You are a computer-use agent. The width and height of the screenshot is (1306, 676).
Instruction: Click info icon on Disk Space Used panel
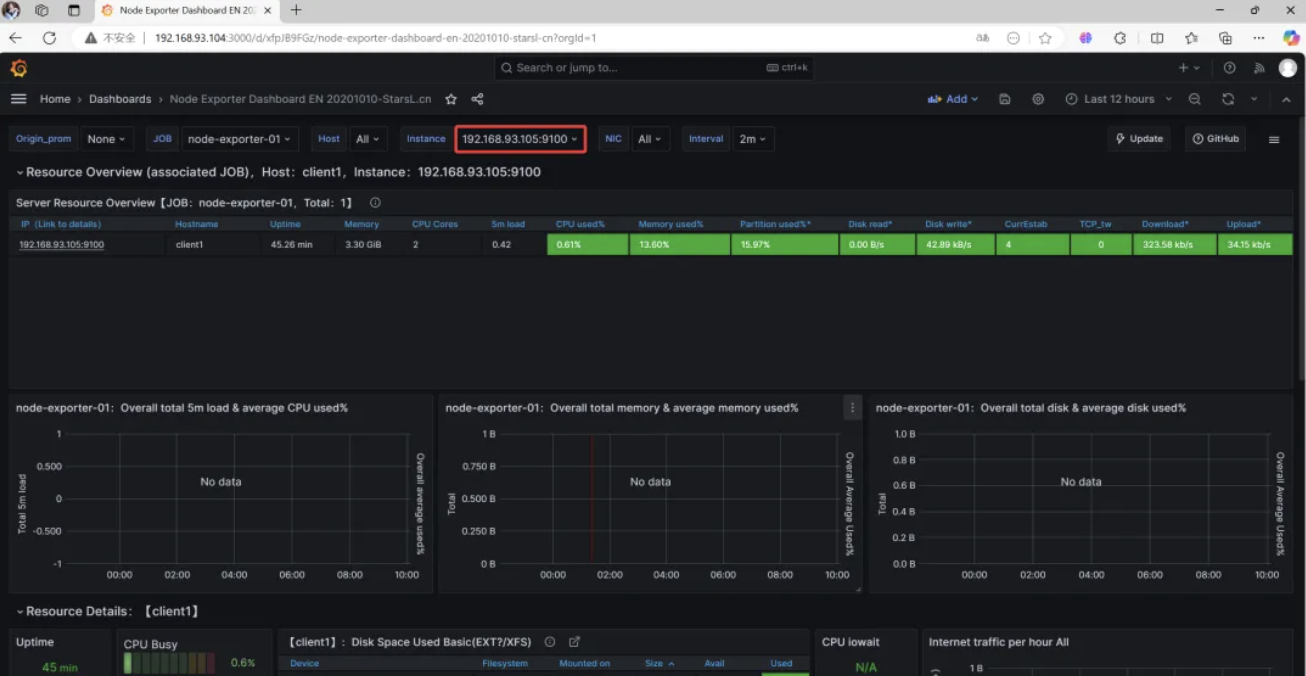(550, 642)
